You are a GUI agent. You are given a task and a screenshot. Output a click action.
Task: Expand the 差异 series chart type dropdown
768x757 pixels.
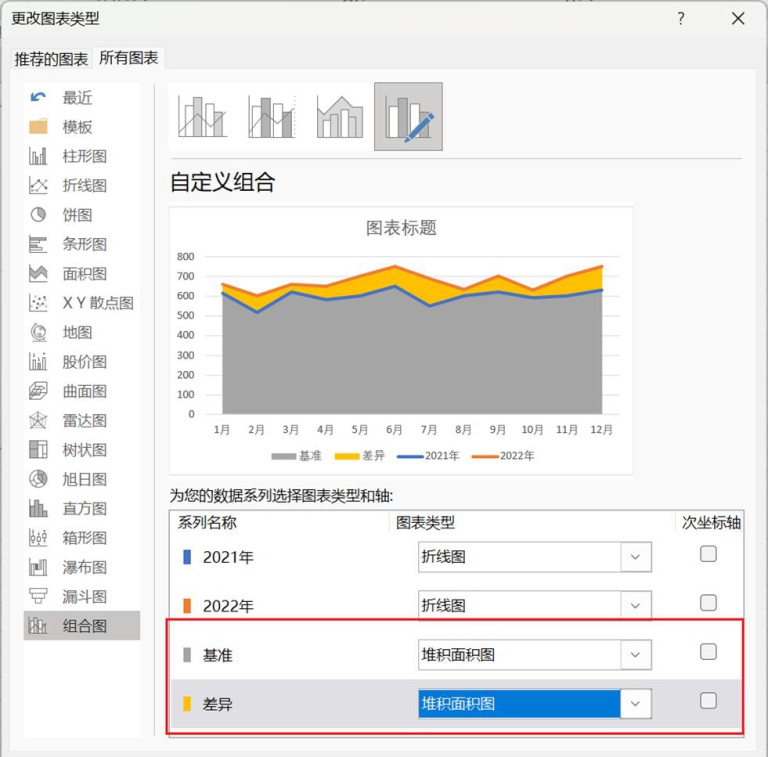(635, 704)
